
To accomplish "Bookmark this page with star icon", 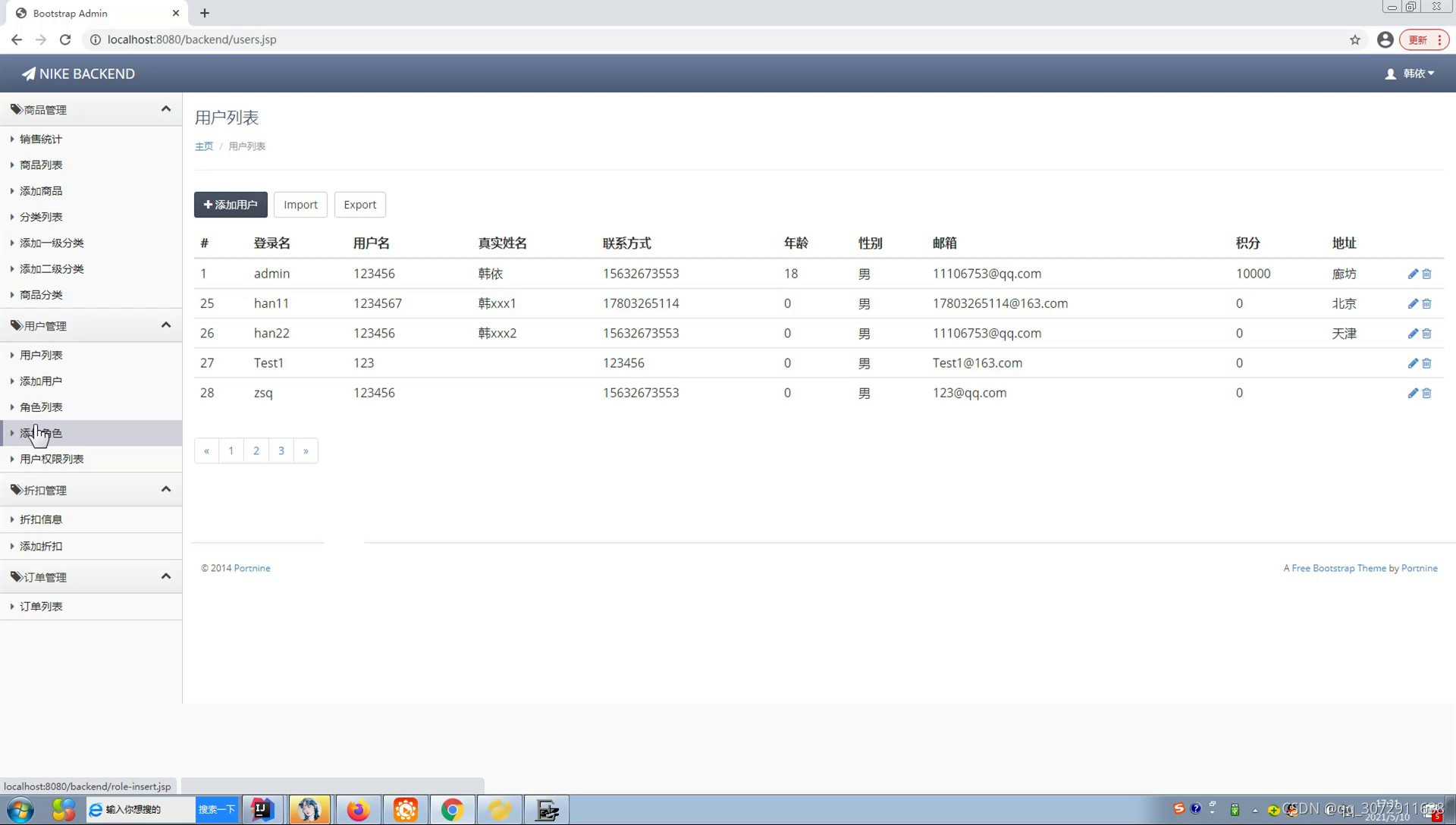I will coord(1355,39).
